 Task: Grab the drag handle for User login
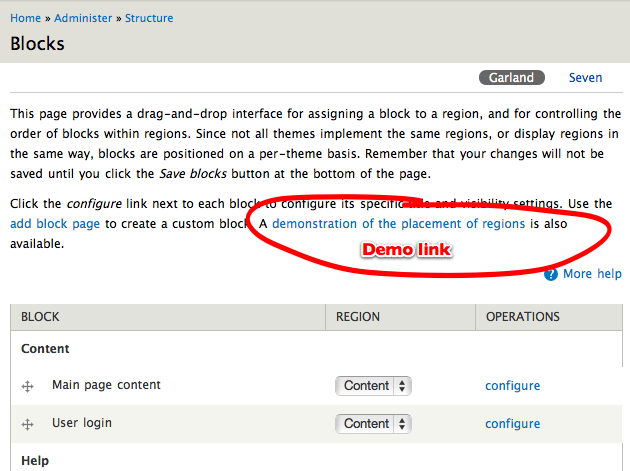click(27, 424)
